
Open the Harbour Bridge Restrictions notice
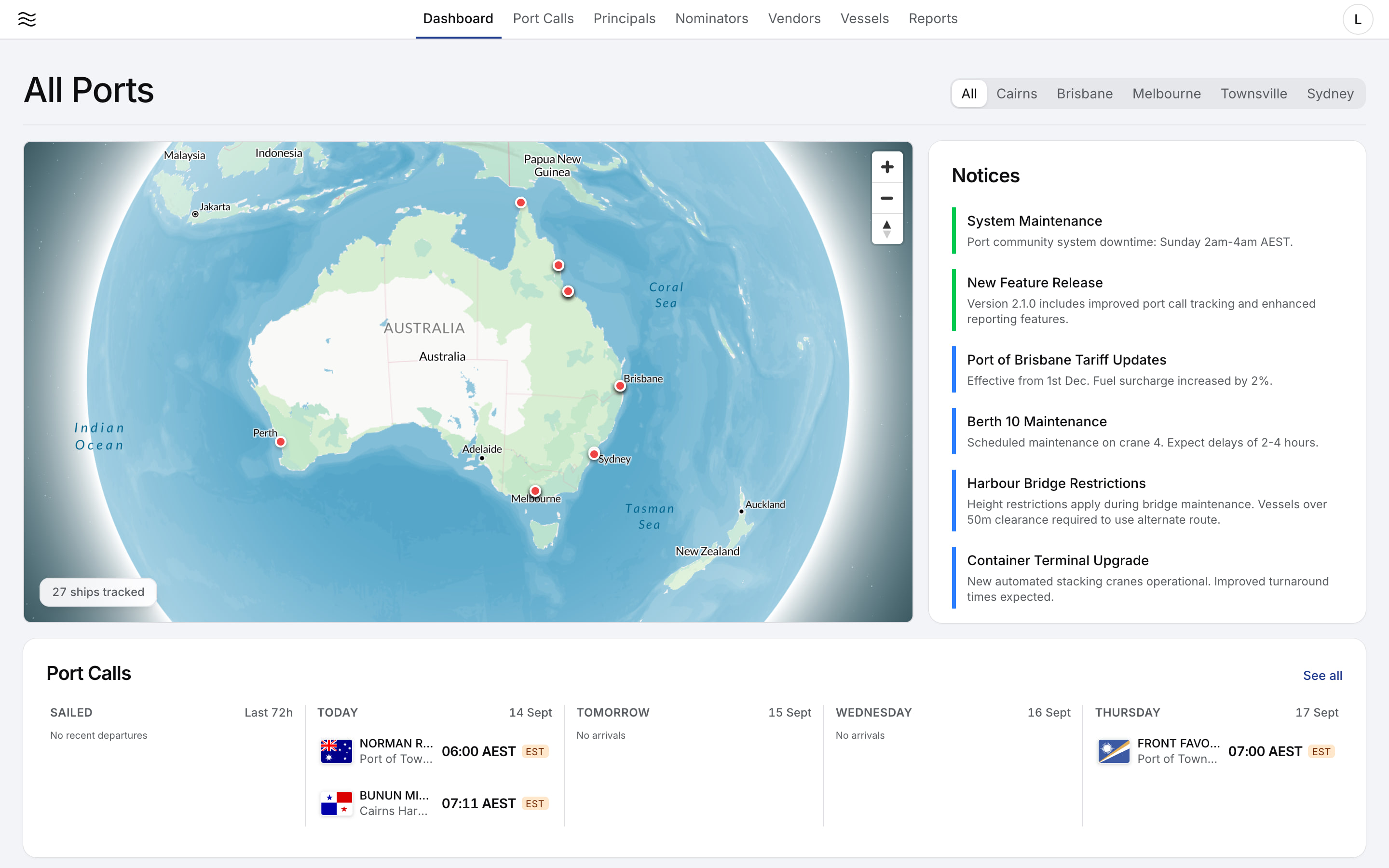(1147, 501)
